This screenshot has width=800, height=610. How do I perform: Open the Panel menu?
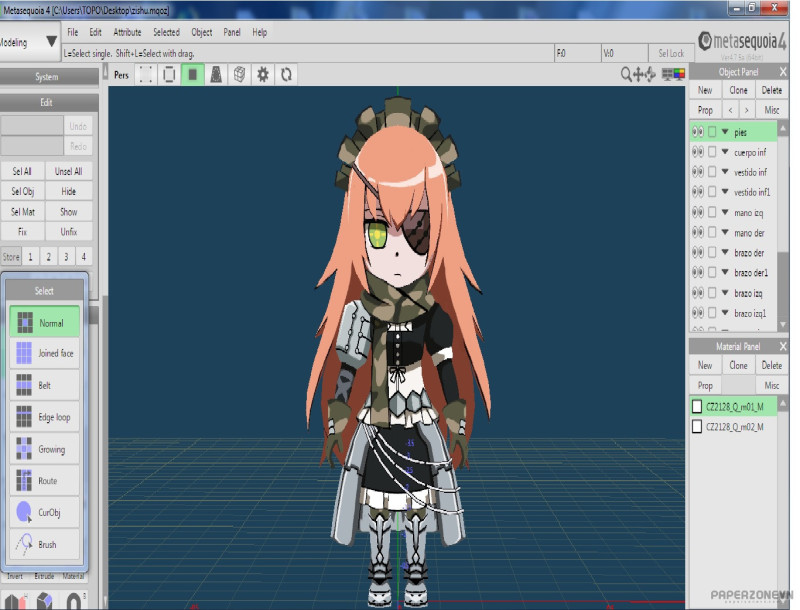point(232,32)
